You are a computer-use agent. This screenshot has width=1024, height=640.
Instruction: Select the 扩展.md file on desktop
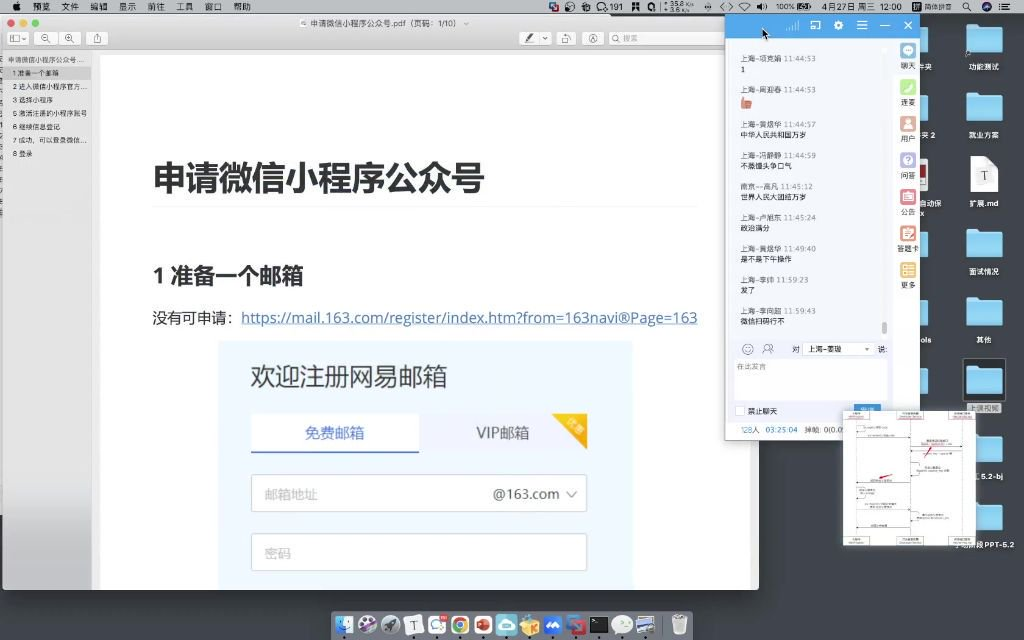point(984,182)
